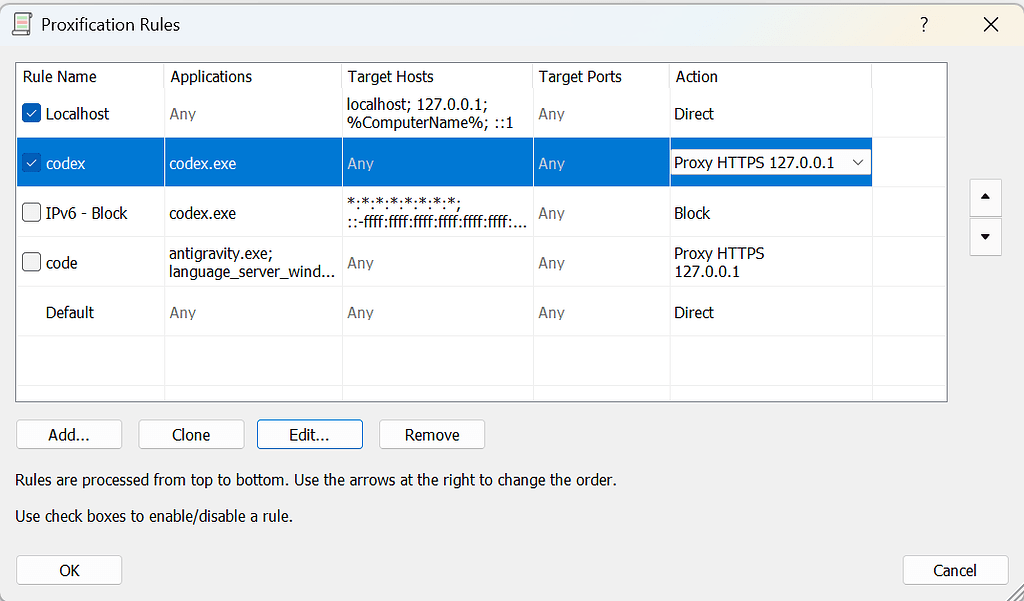
Task: Click the Remove button
Action: click(432, 434)
